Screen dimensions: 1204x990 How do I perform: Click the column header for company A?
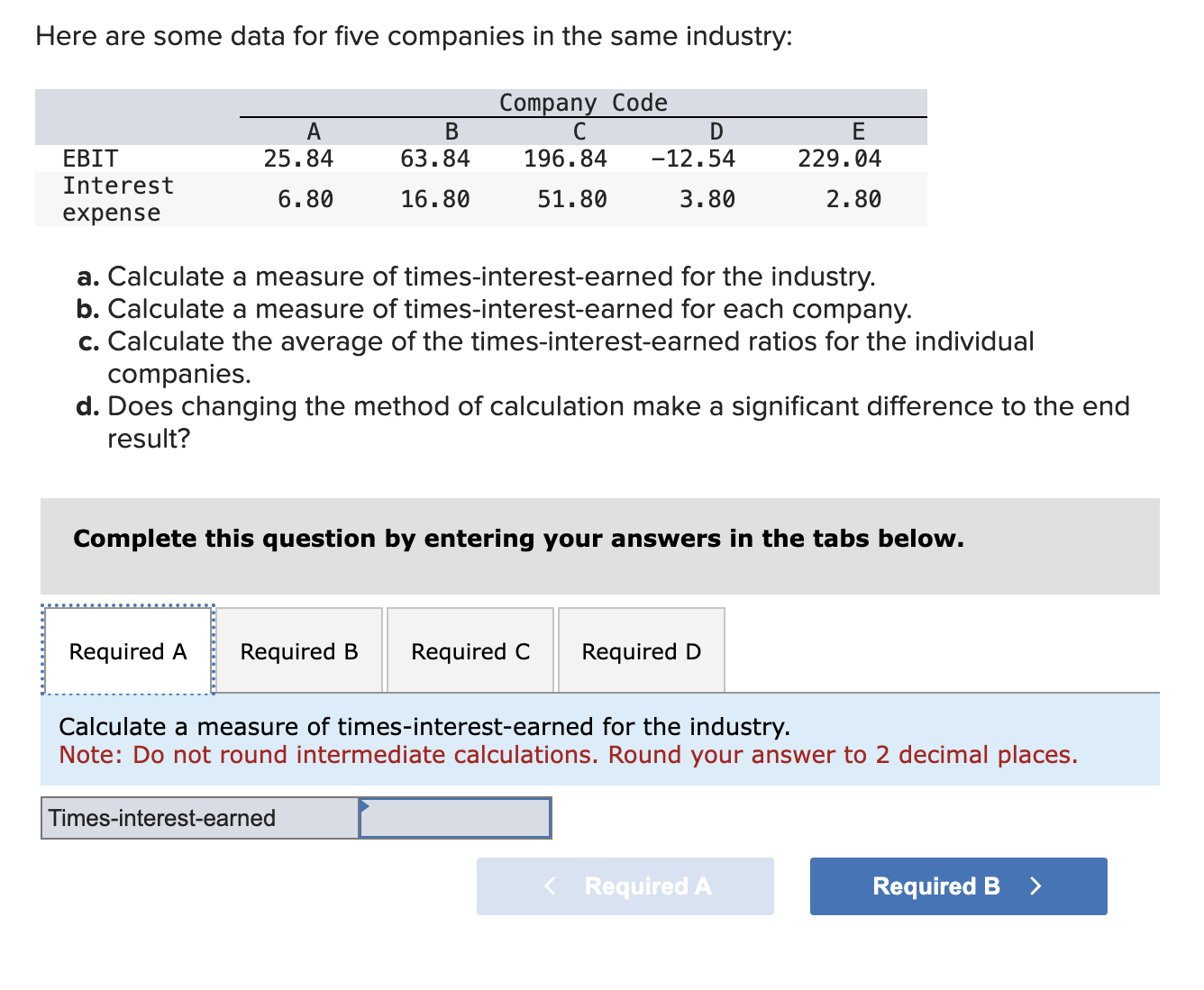pos(314,131)
